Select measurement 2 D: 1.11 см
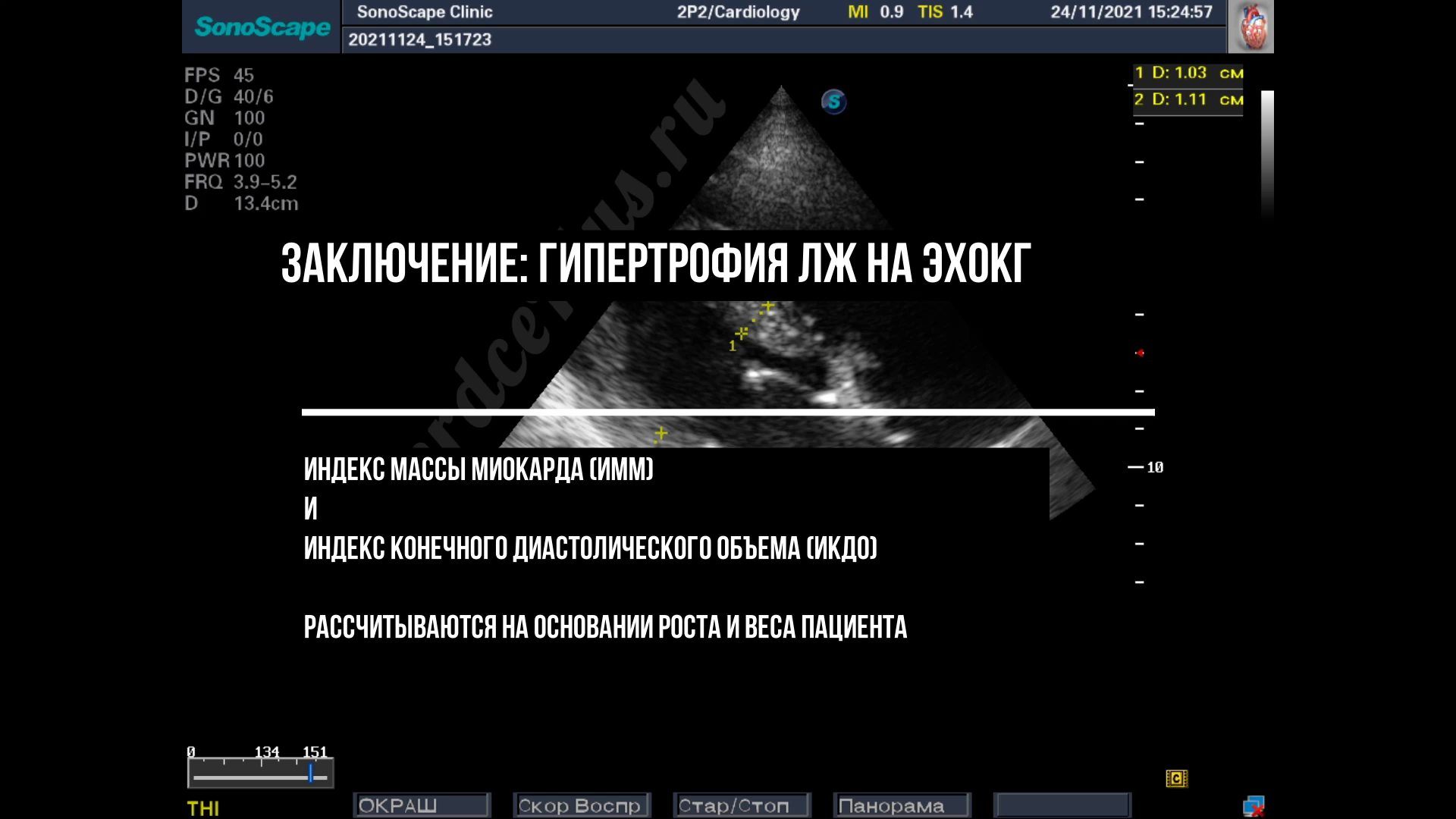Screen dimensions: 1456x819 (x=1188, y=100)
